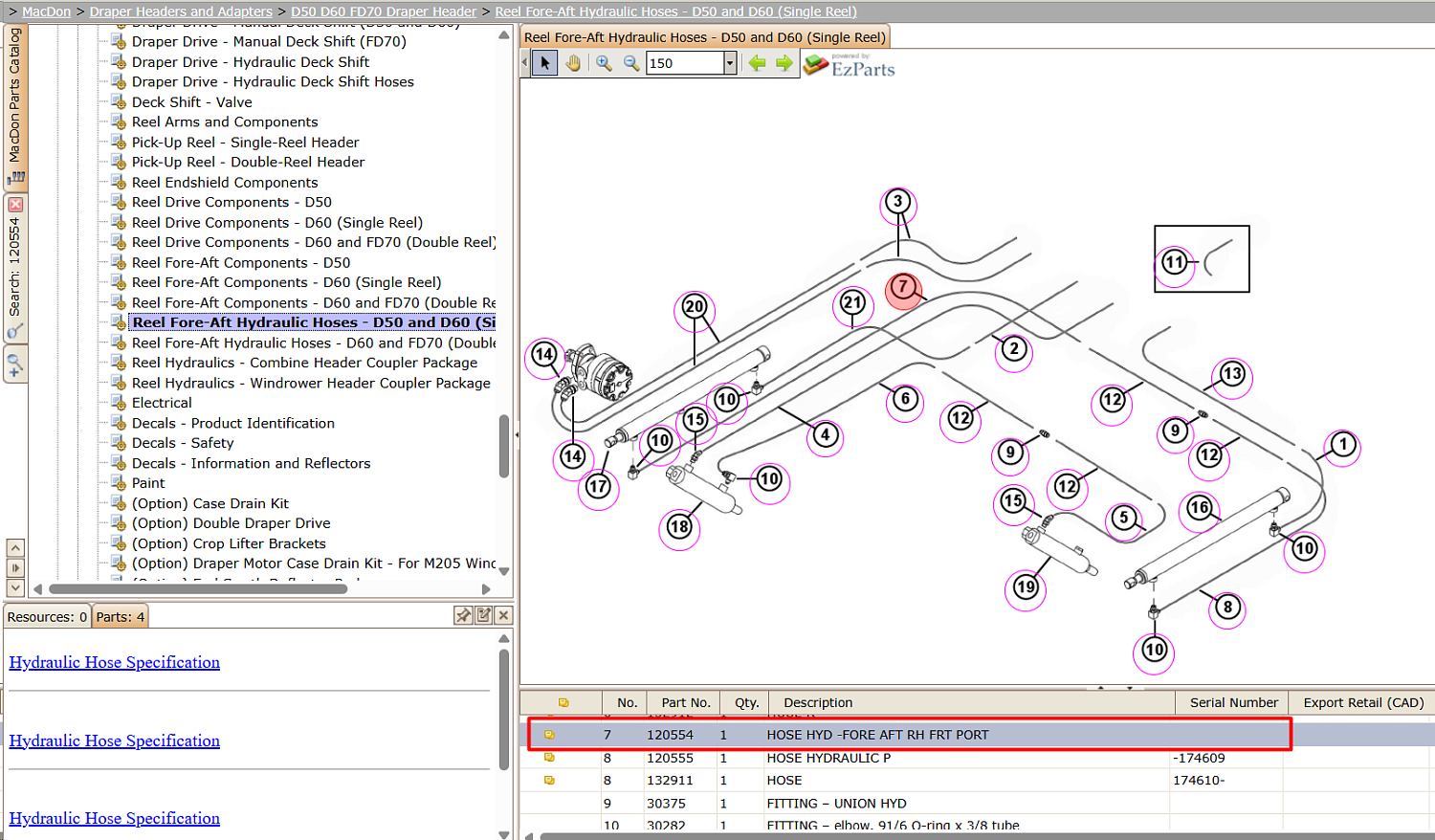Select callout 17 on the diagram

coord(598,487)
